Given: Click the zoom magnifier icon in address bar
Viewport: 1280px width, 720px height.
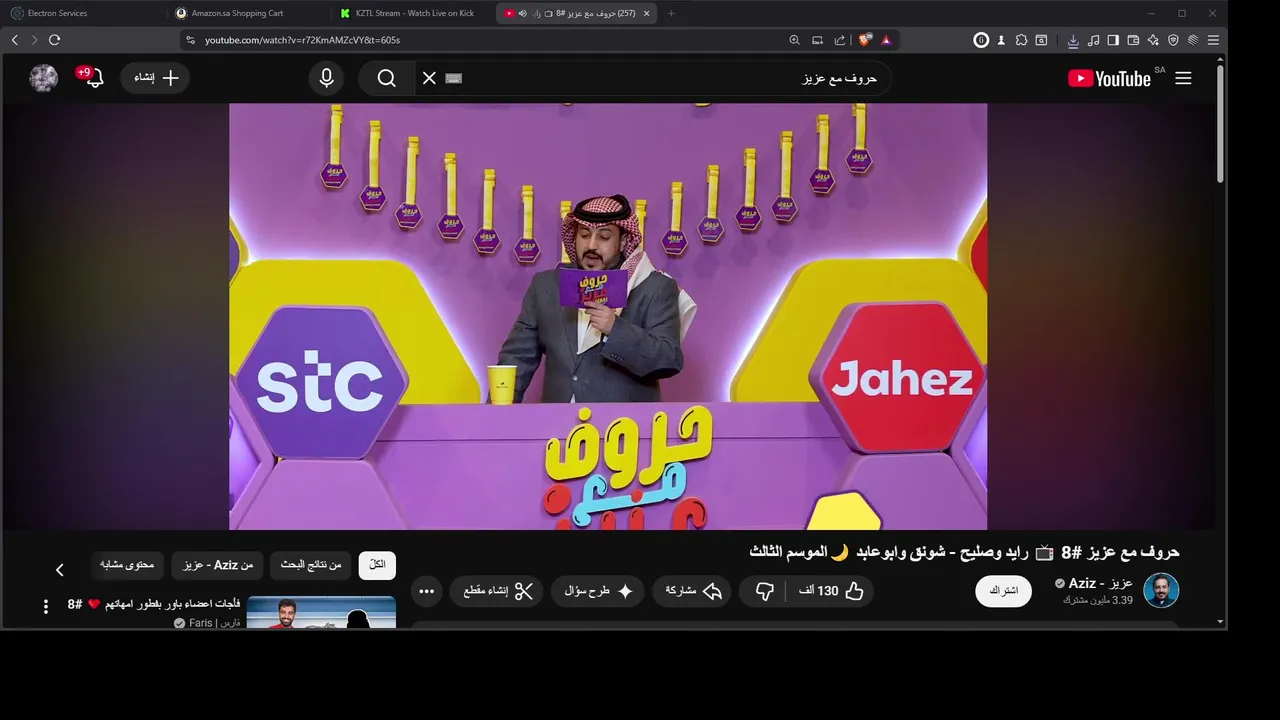Looking at the screenshot, I should 794,40.
